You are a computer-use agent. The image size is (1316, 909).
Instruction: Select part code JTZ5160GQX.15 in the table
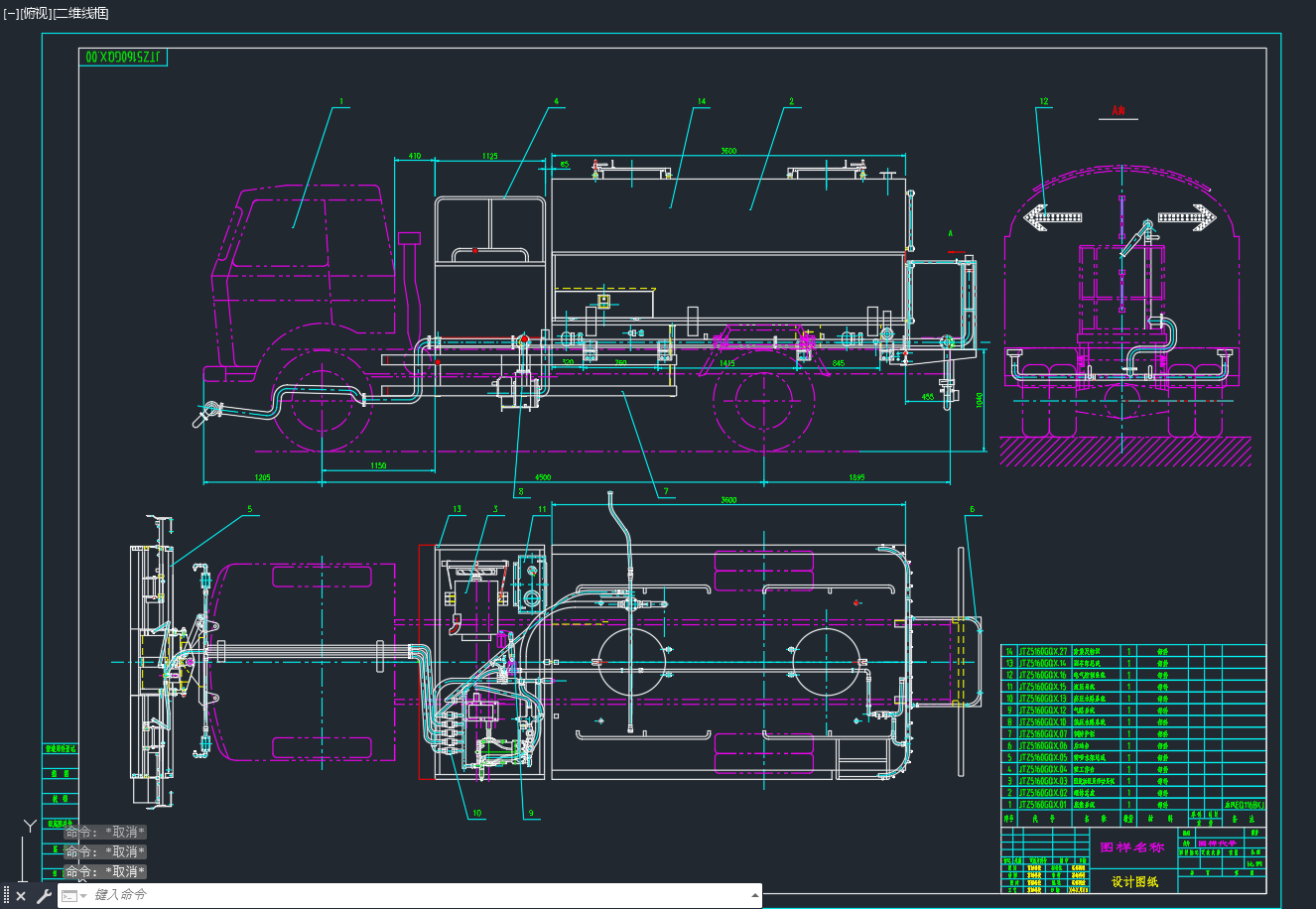pos(1043,687)
